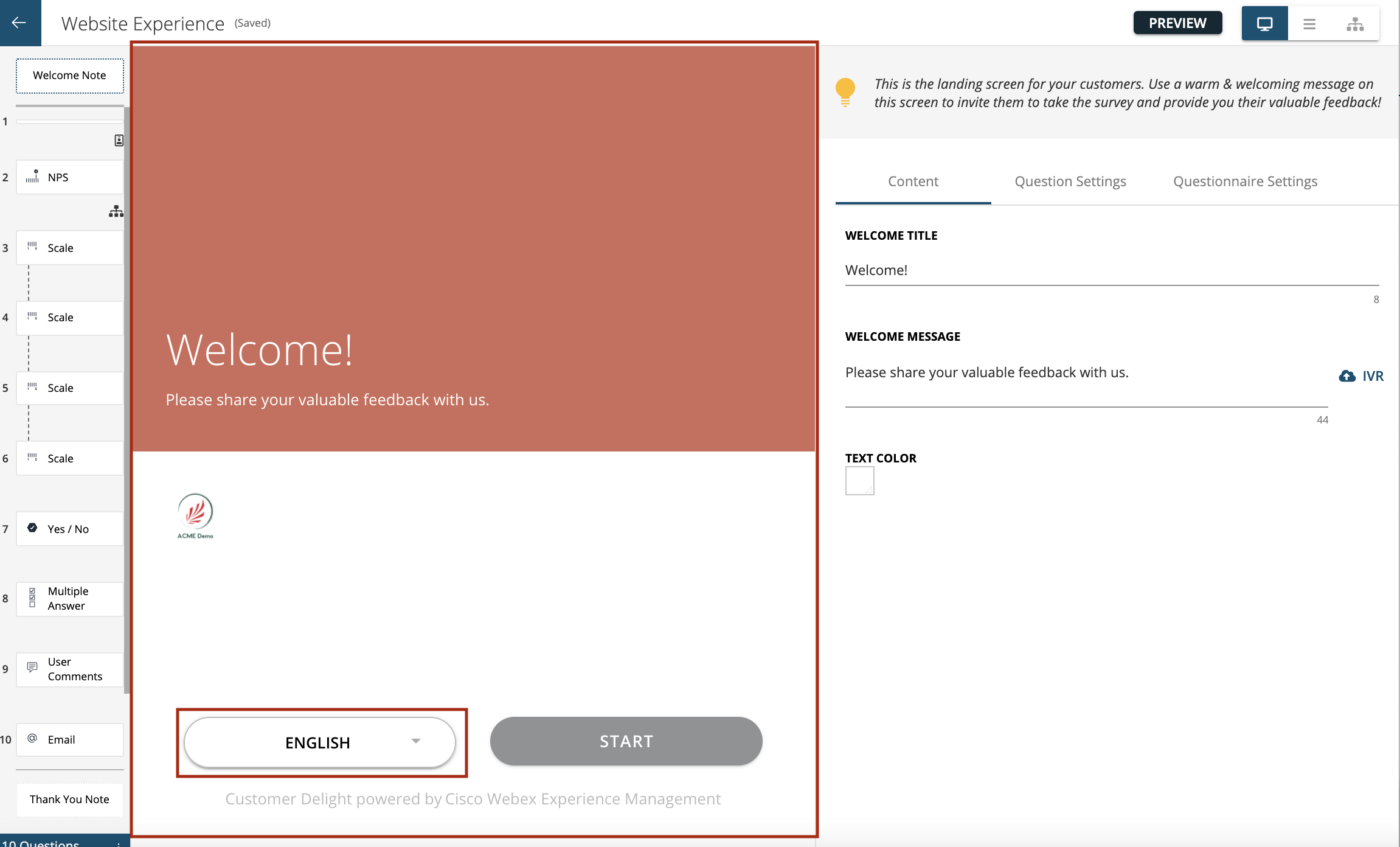Click the question list scrollbar
1400x847 pixels.
click(x=126, y=400)
